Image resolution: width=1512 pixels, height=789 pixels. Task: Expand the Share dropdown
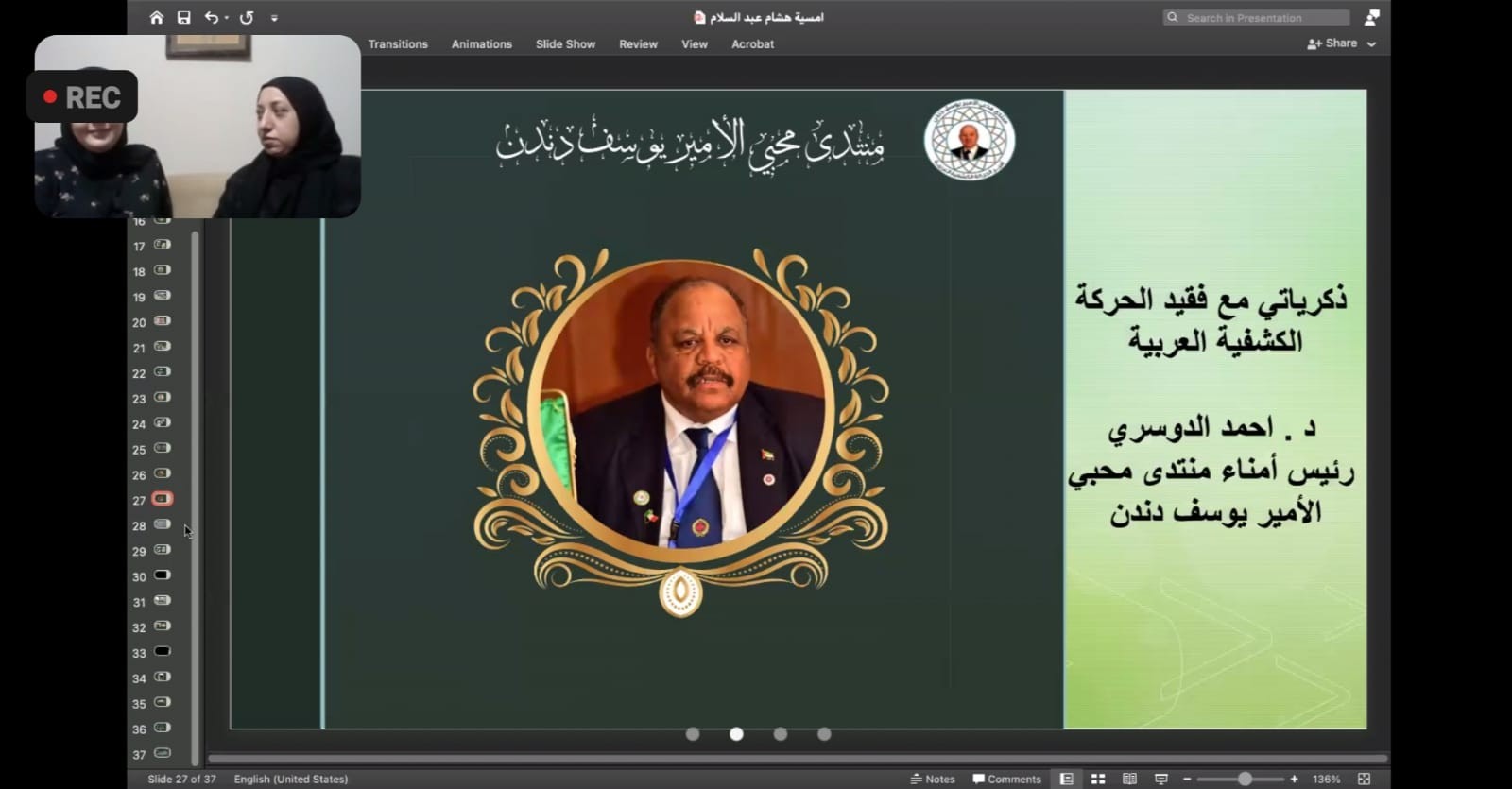click(1371, 43)
